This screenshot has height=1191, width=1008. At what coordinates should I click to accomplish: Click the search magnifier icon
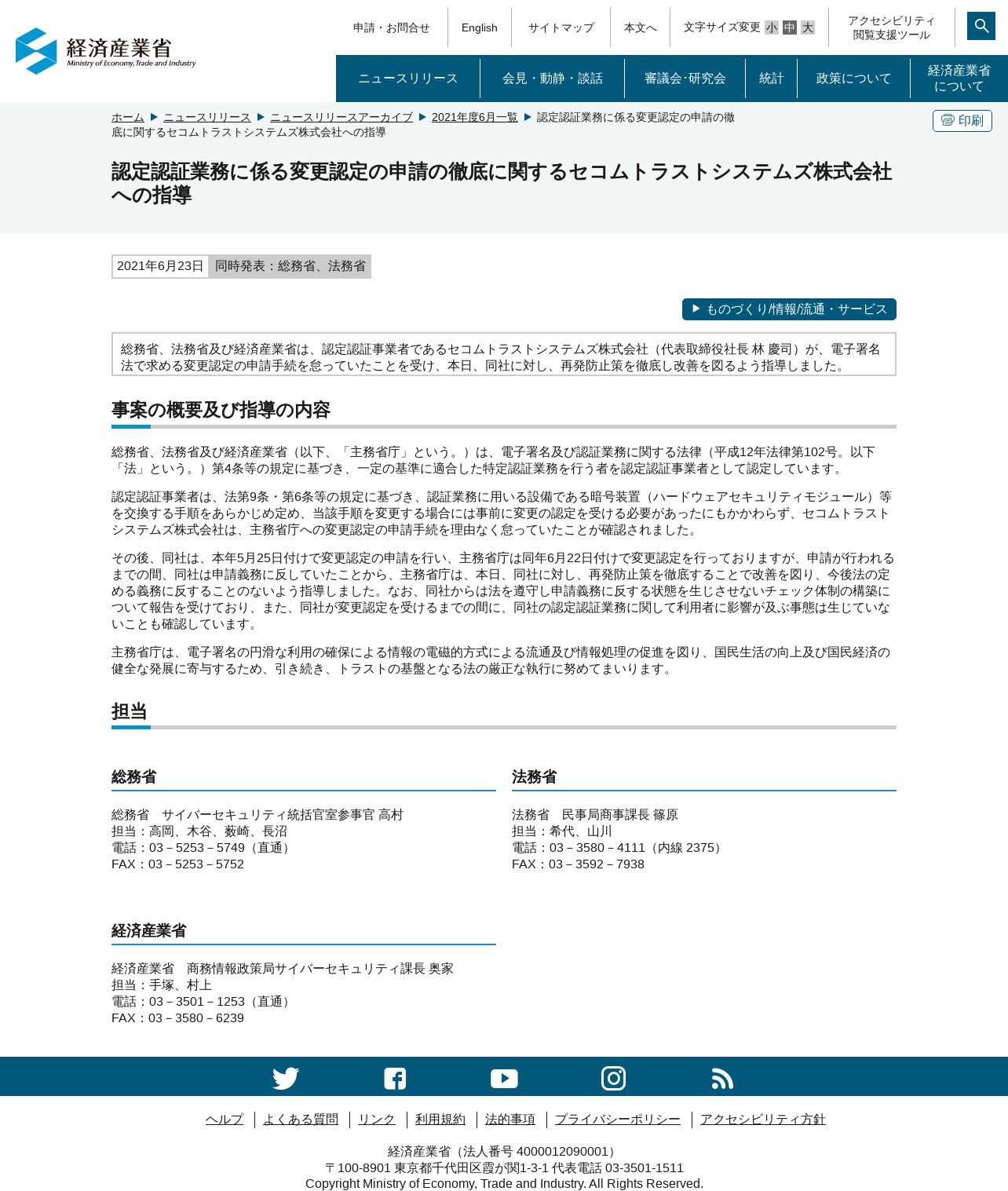(x=981, y=26)
